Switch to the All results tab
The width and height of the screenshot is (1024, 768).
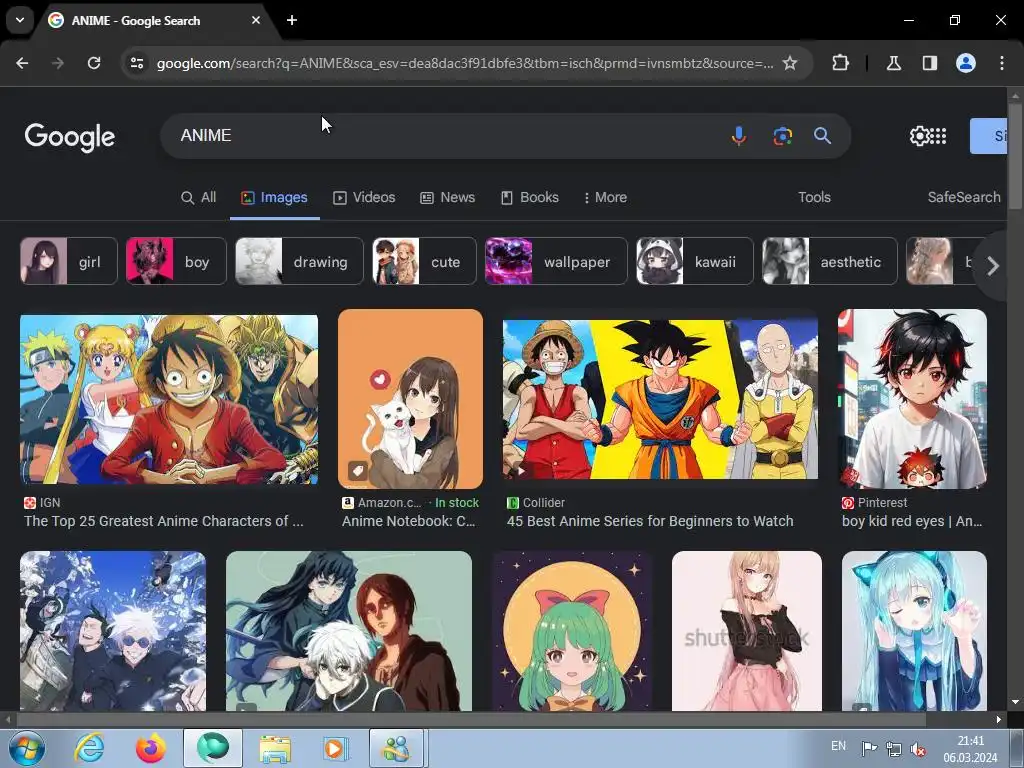[199, 197]
